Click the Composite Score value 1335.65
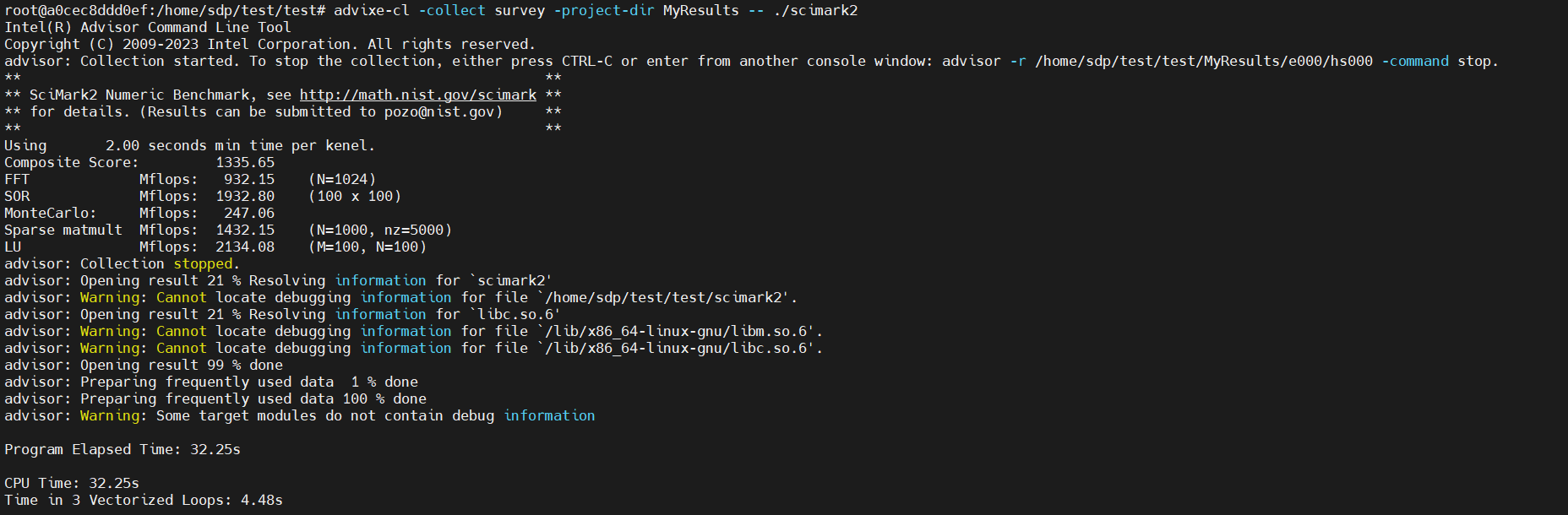Viewport: 1568px width, 515px height. pyautogui.click(x=245, y=162)
